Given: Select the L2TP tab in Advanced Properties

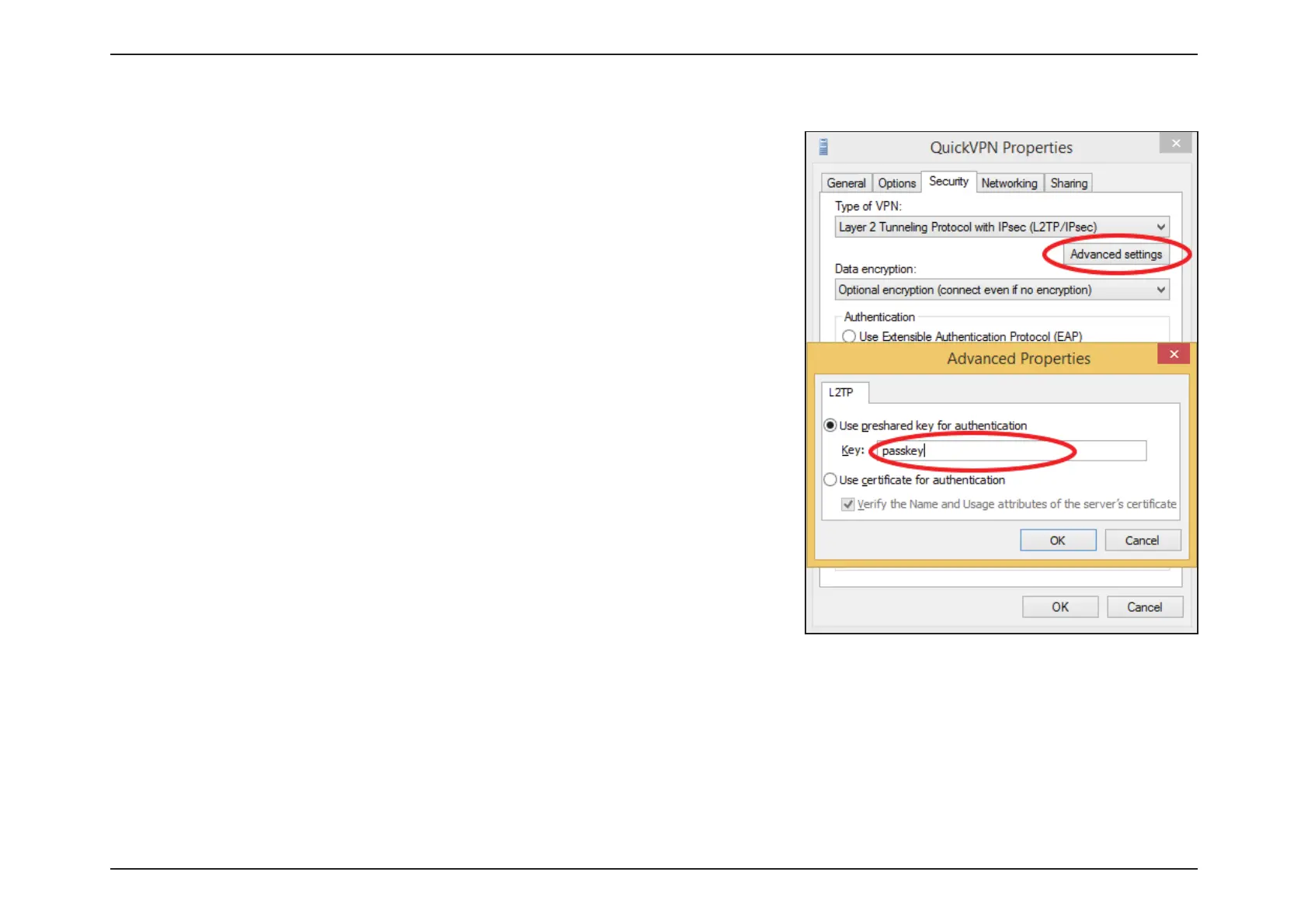Looking at the screenshot, I should [x=844, y=393].
